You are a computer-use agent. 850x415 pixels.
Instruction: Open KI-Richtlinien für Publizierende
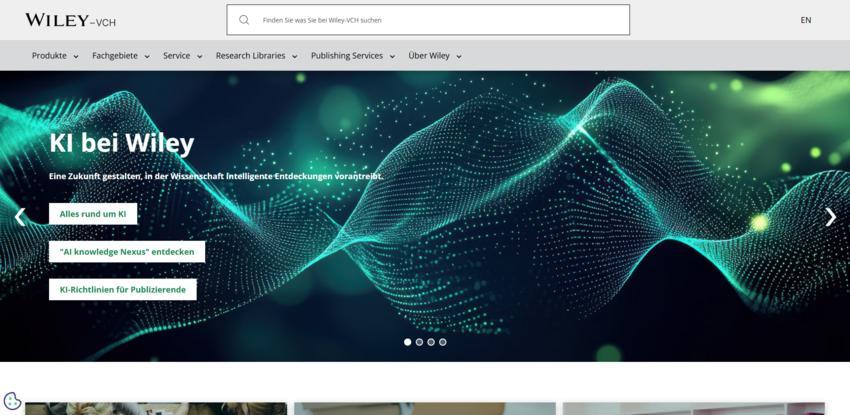(123, 290)
